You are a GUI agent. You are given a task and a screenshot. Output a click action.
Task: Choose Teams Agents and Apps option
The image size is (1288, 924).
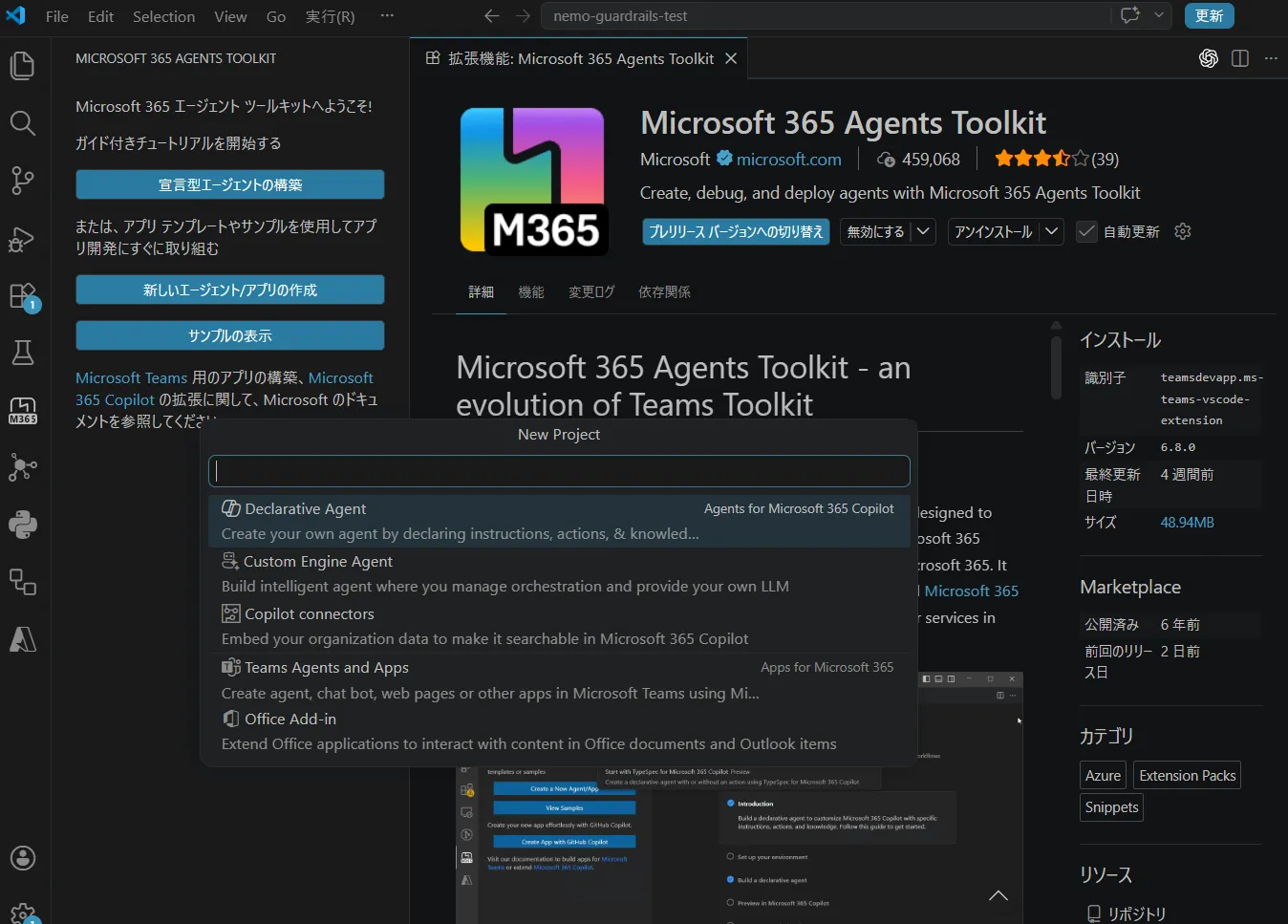point(559,679)
